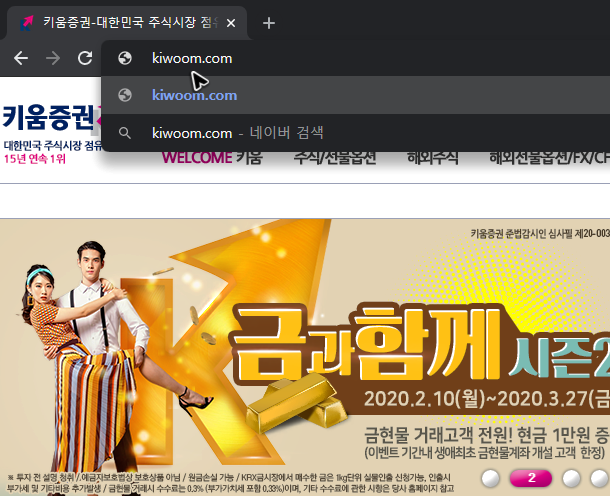The width and height of the screenshot is (610, 496).
Task: Choose the highlighted kiwoom.com URL suggestion
Action: 356,95
